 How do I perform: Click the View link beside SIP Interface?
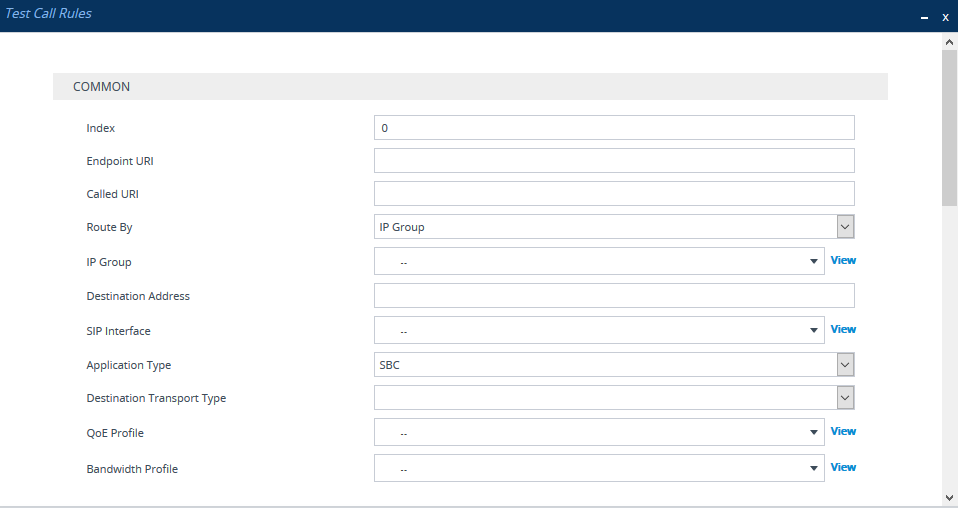843,329
